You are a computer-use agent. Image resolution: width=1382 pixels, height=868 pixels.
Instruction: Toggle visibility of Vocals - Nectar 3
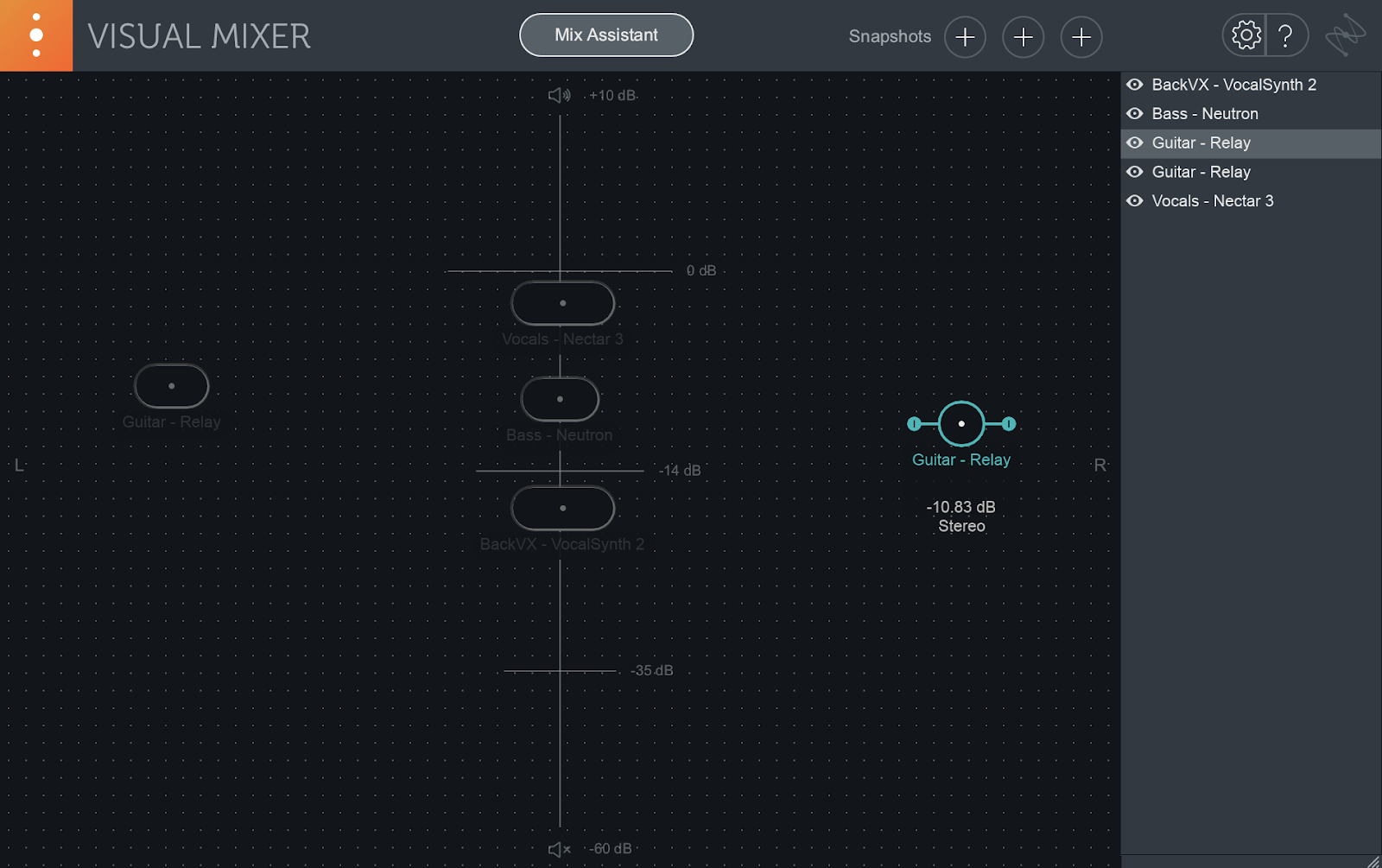click(x=1135, y=201)
